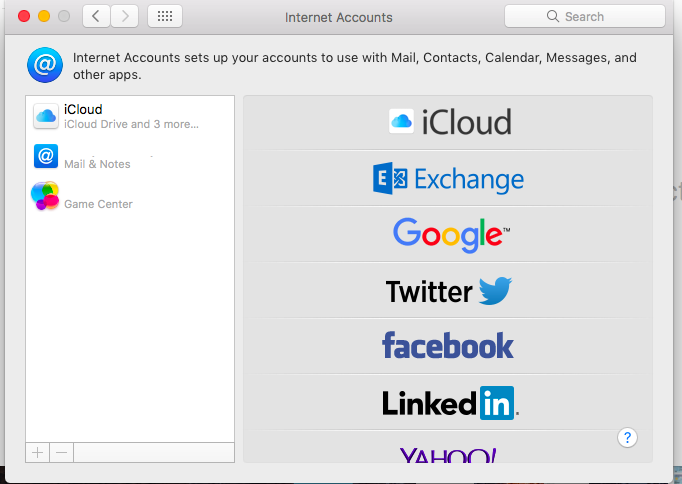Choose Google as the account type
The image size is (682, 484).
448,234
